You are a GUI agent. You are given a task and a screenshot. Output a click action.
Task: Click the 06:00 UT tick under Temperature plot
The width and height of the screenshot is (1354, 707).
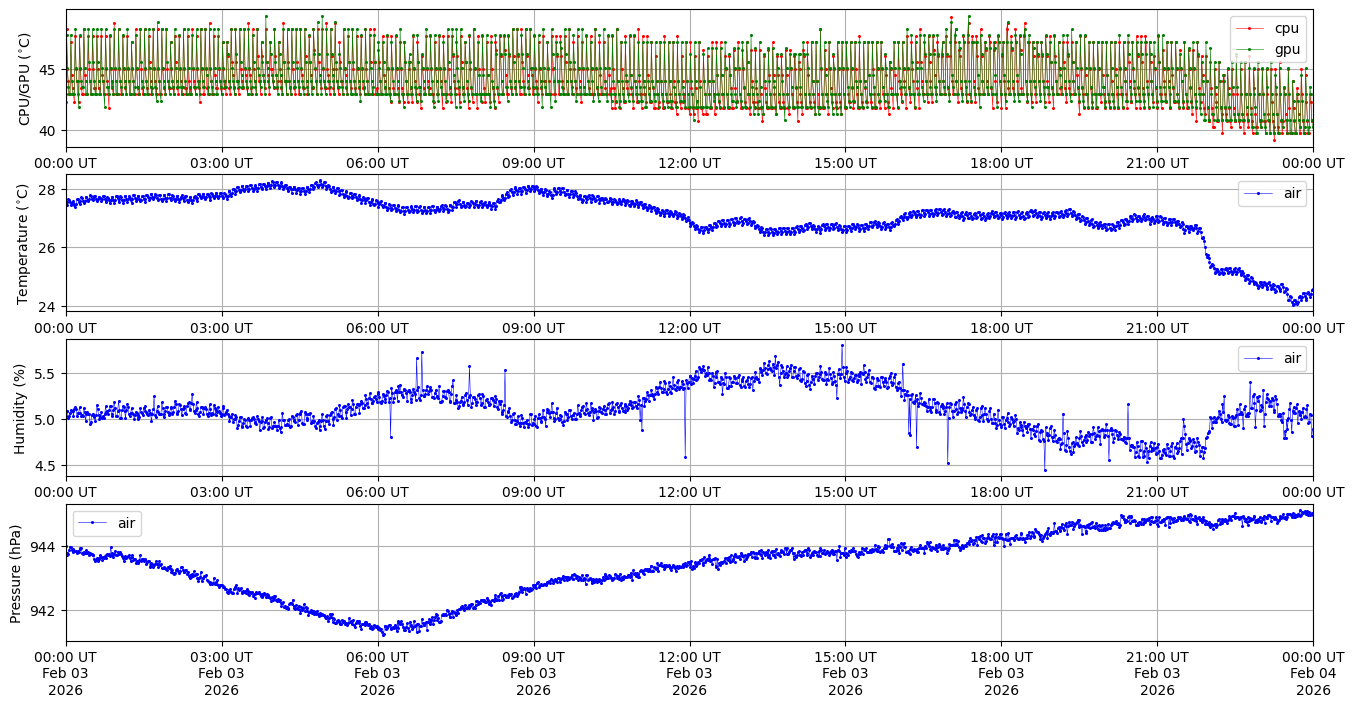377,328
